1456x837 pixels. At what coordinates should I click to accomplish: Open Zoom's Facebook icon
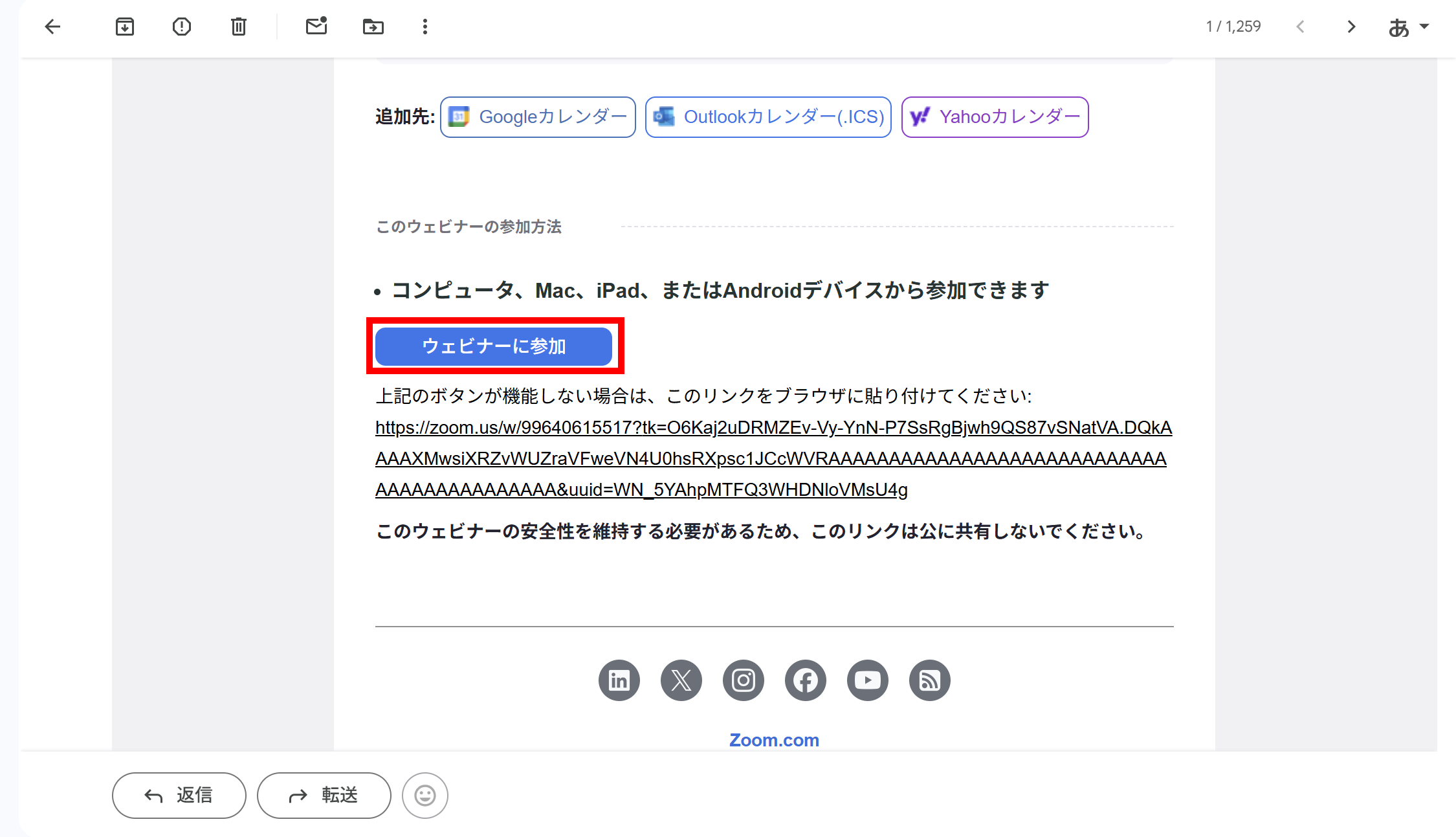806,680
